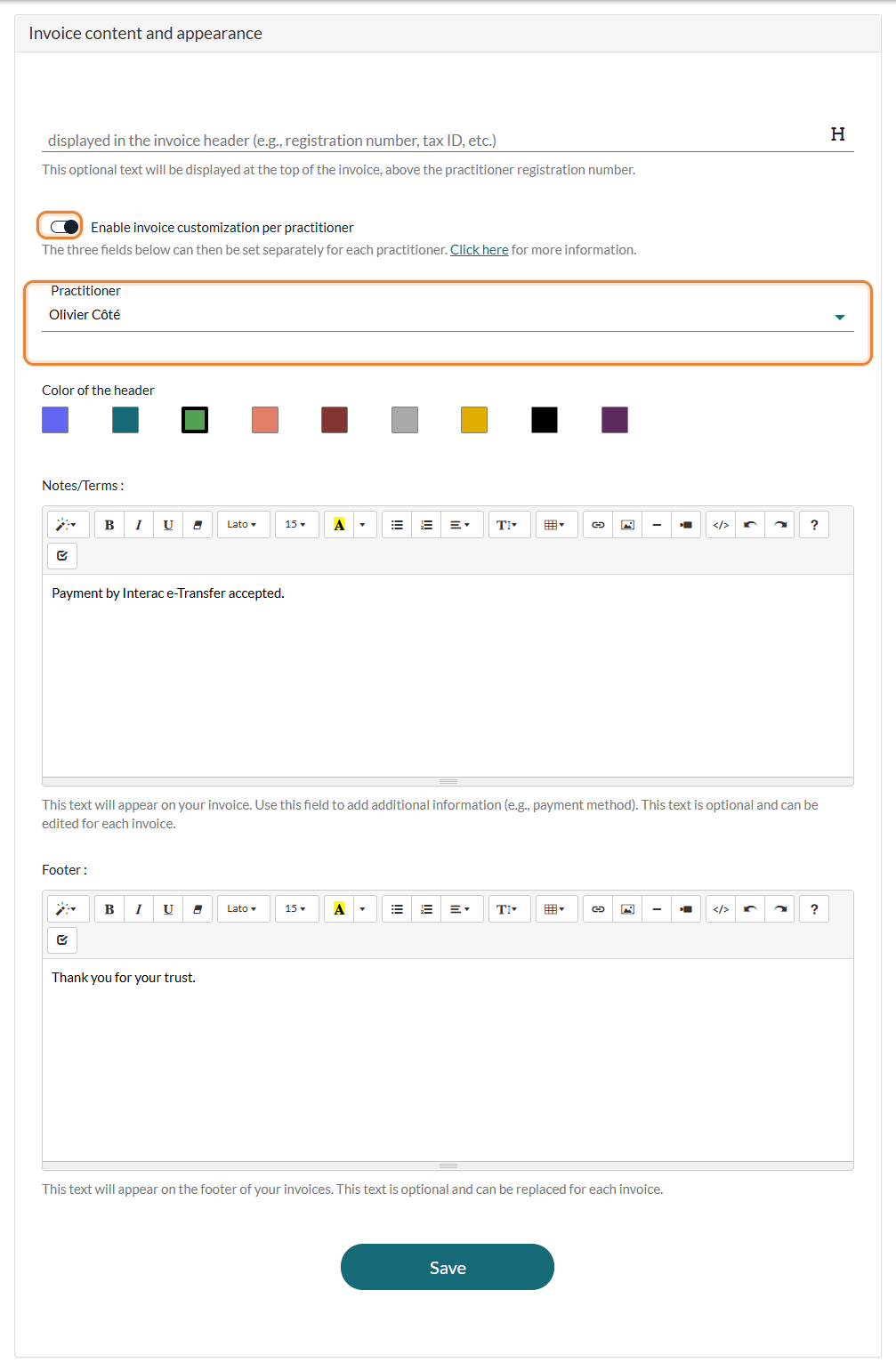
Task: Click eraser (remove format) in Notes/Terms editor
Action: 198,525
